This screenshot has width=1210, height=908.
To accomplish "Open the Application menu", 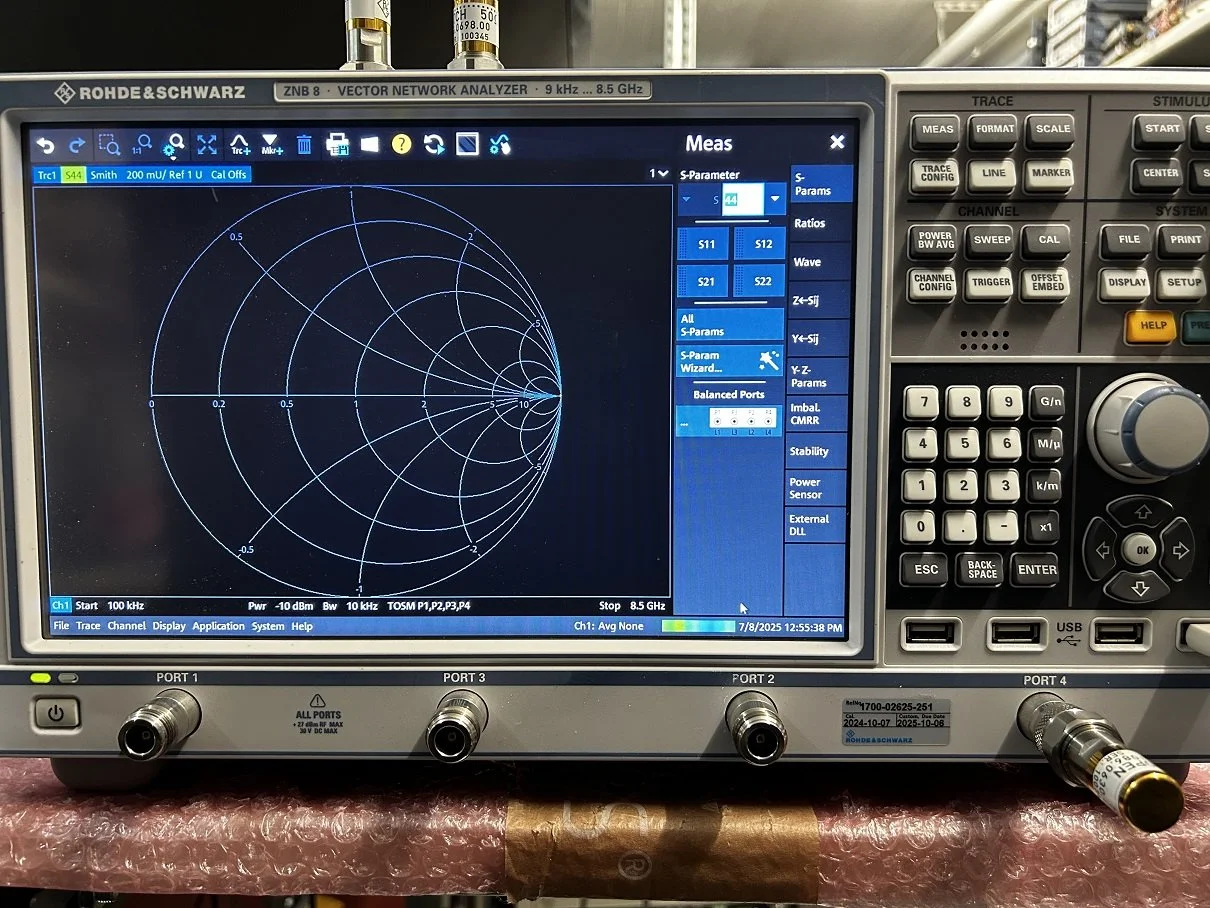I will pyautogui.click(x=218, y=626).
